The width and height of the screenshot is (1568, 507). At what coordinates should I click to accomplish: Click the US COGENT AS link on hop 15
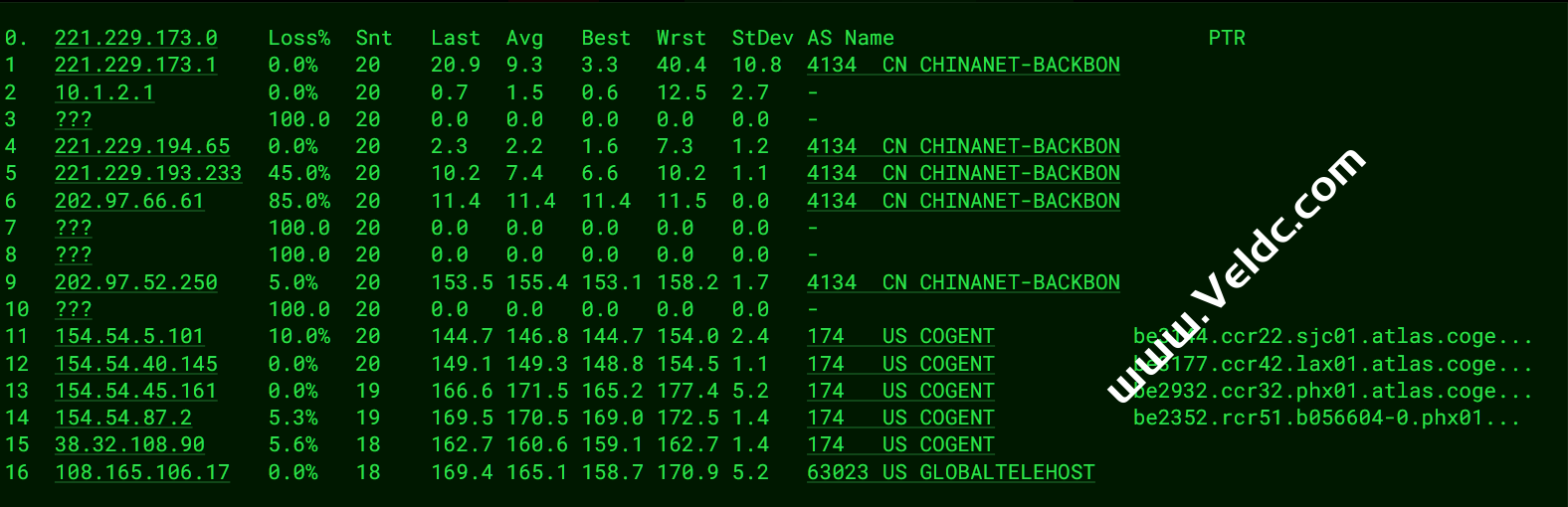coord(900,444)
